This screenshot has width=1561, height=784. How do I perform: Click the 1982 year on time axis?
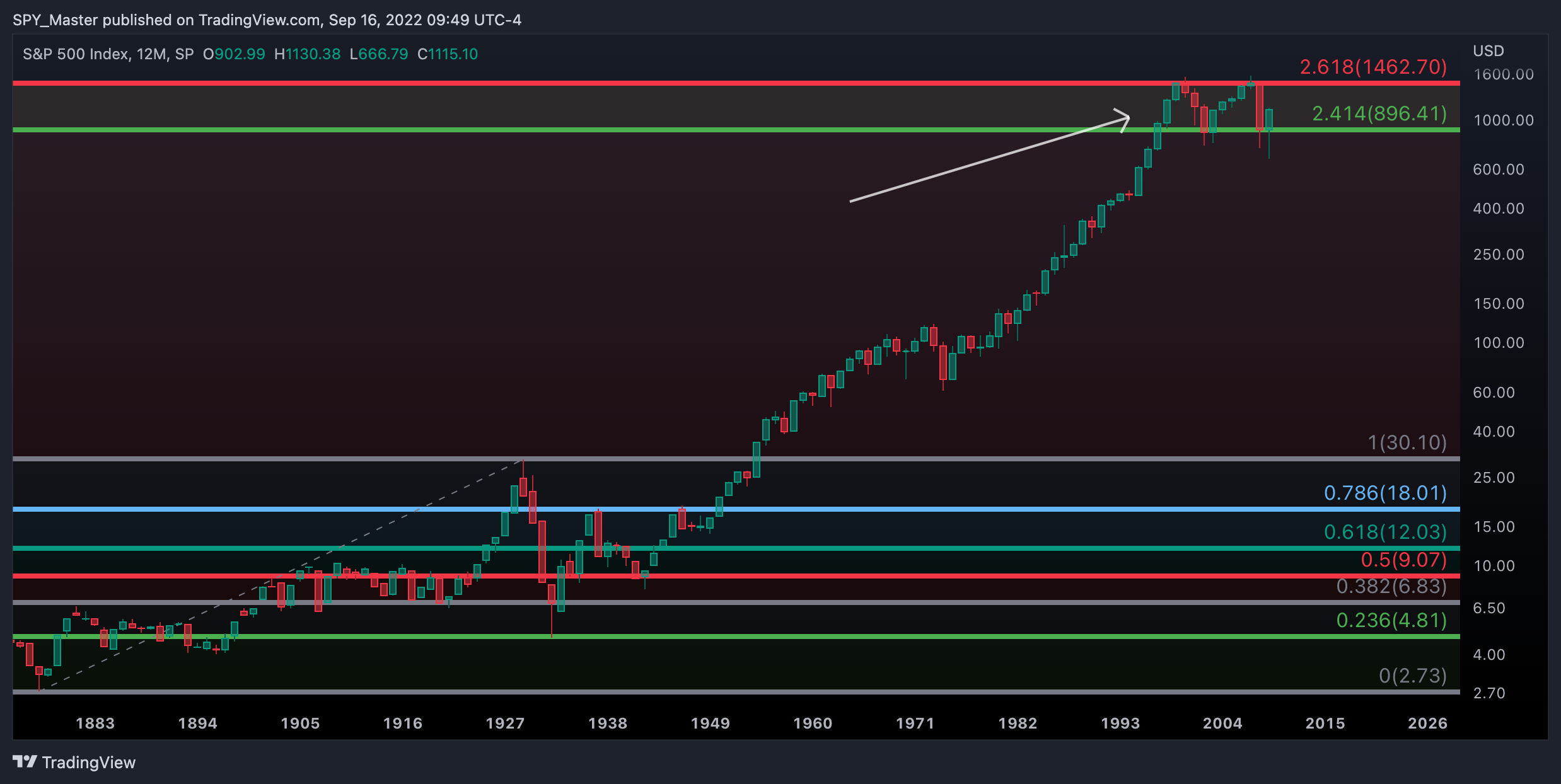click(1018, 723)
